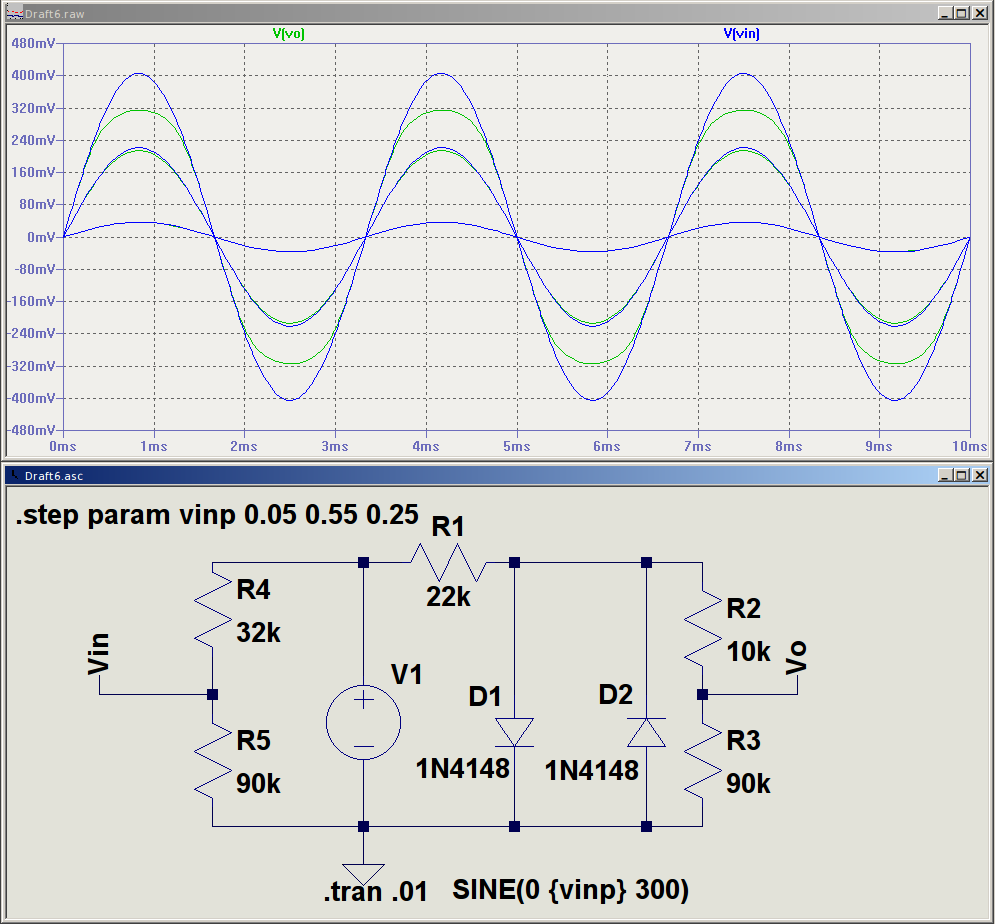995x924 pixels.
Task: Click the V(vin) trace label in the plot
Action: [x=741, y=33]
